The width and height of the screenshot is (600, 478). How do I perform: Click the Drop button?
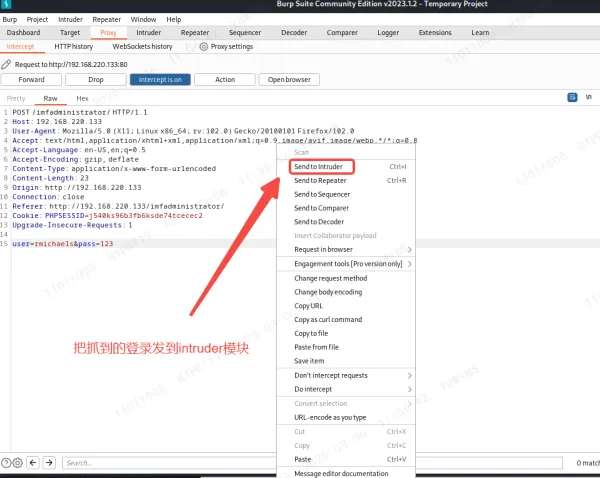click(x=96, y=80)
